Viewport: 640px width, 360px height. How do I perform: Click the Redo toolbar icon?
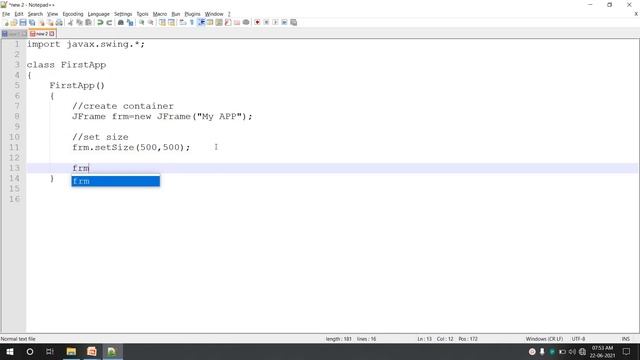point(109,23)
